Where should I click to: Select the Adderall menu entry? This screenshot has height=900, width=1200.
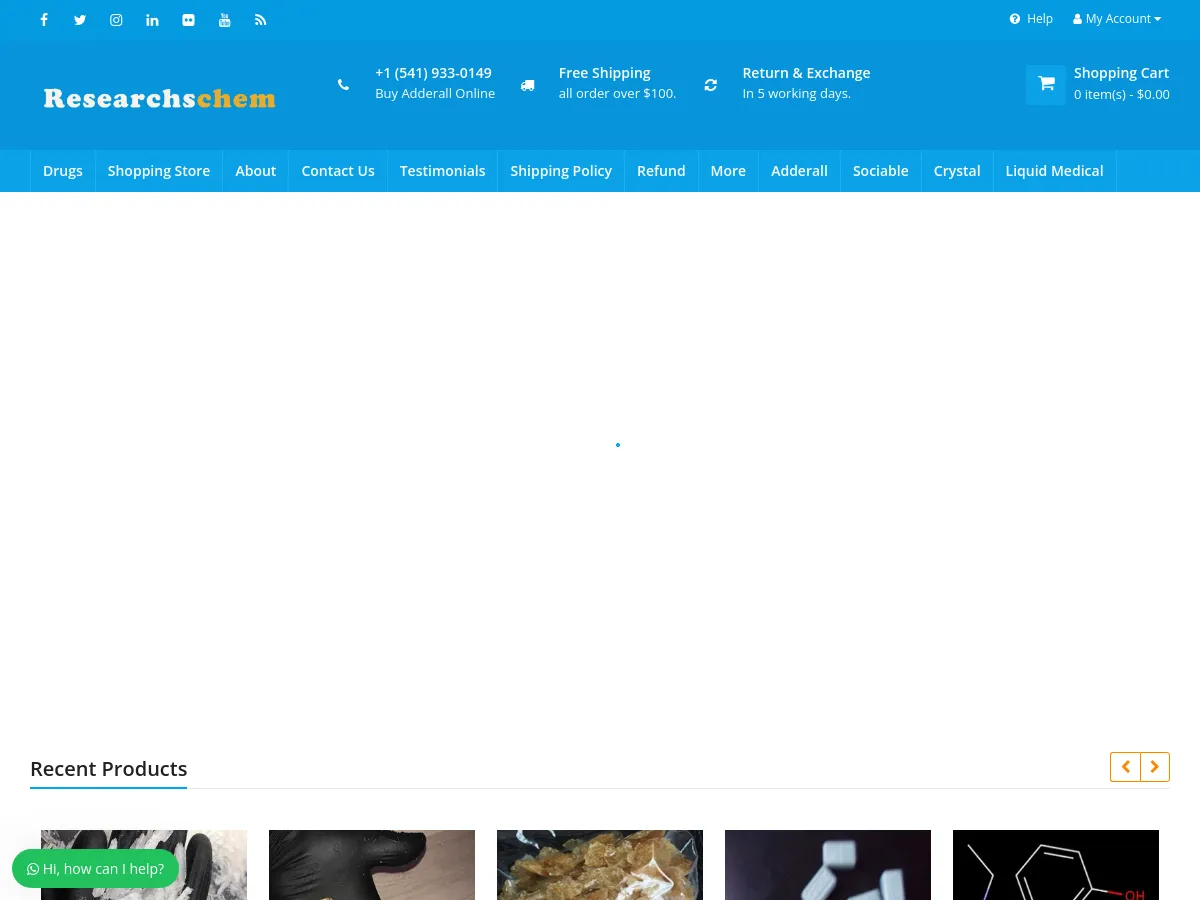pyautogui.click(x=799, y=171)
